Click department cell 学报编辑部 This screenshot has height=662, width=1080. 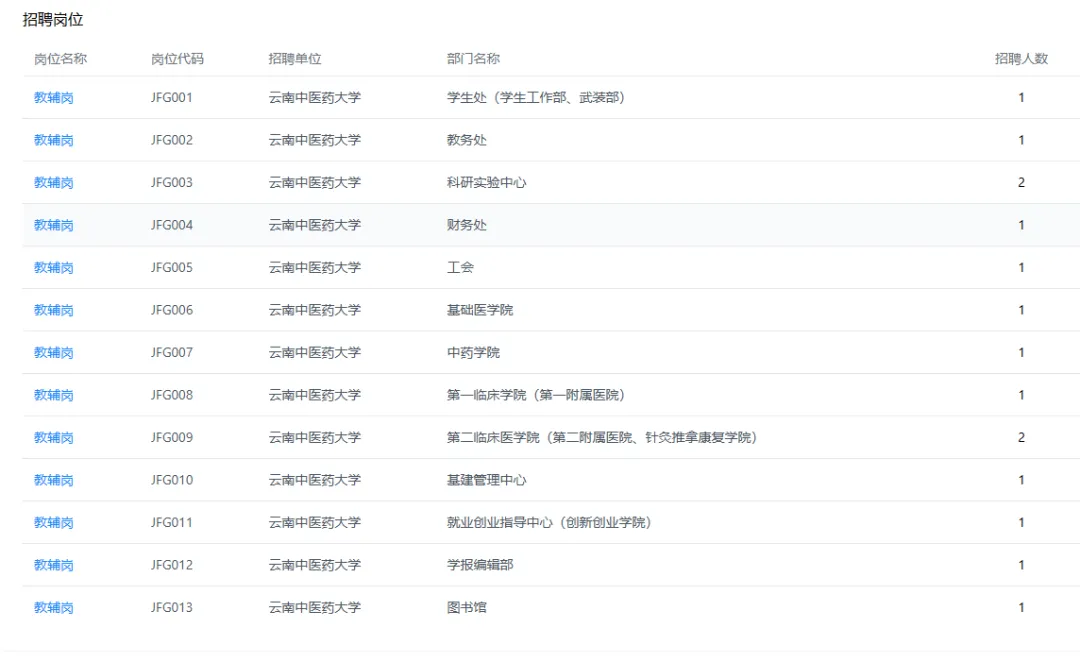tap(480, 565)
